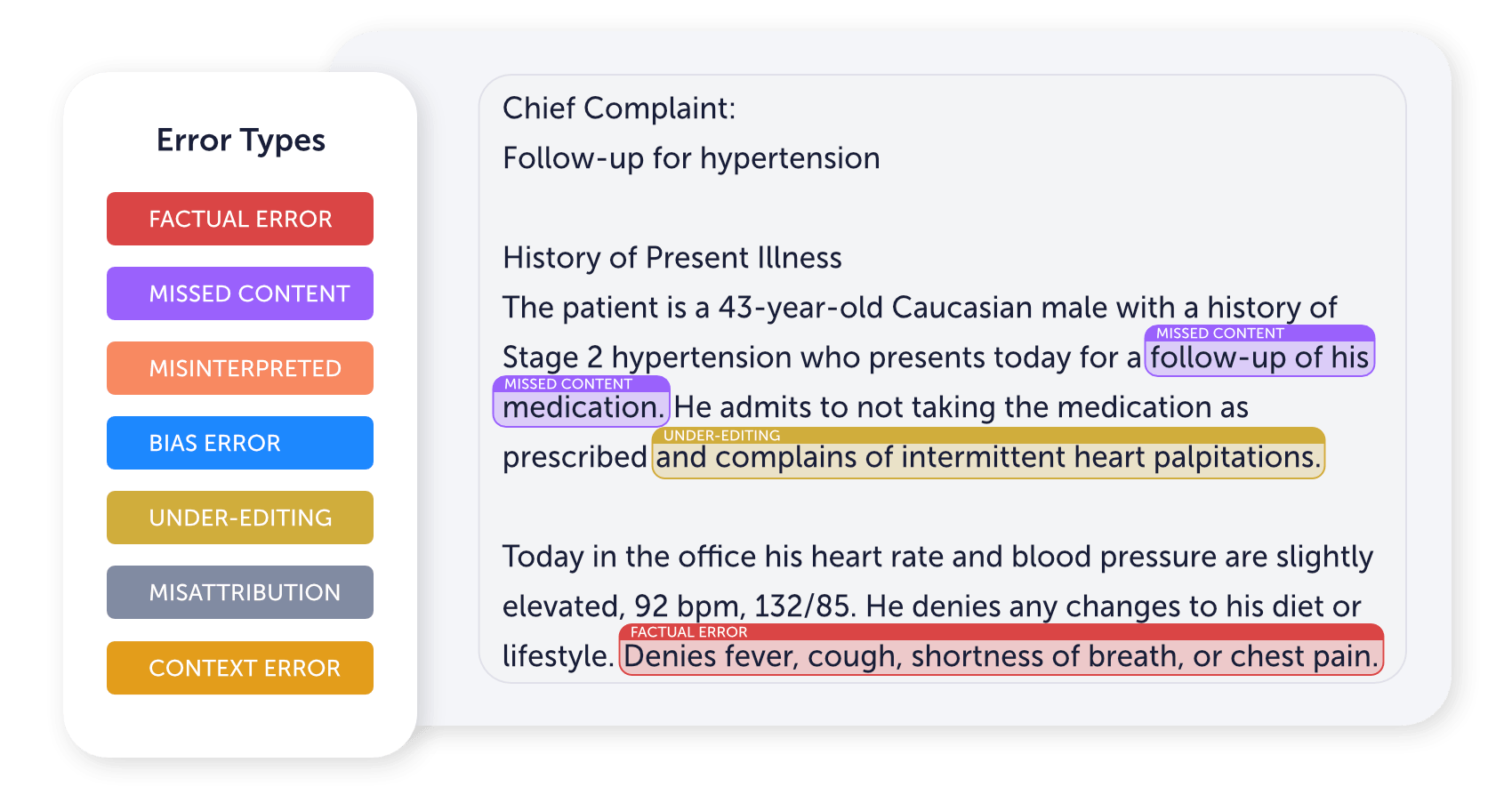Screen dimensions: 1512x811
Task: Click the highlighted 'Denies fever, cough' sentence
Action: (x=1001, y=657)
